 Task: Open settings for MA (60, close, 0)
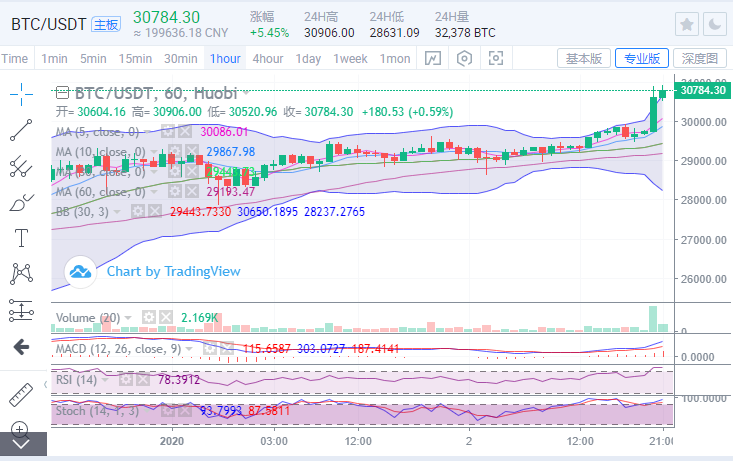[x=174, y=192]
